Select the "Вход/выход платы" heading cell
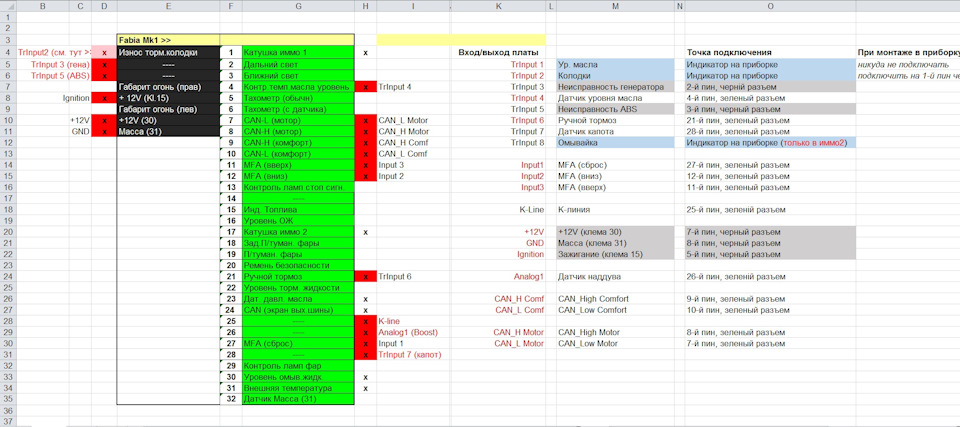This screenshot has width=960, height=427. [498, 53]
